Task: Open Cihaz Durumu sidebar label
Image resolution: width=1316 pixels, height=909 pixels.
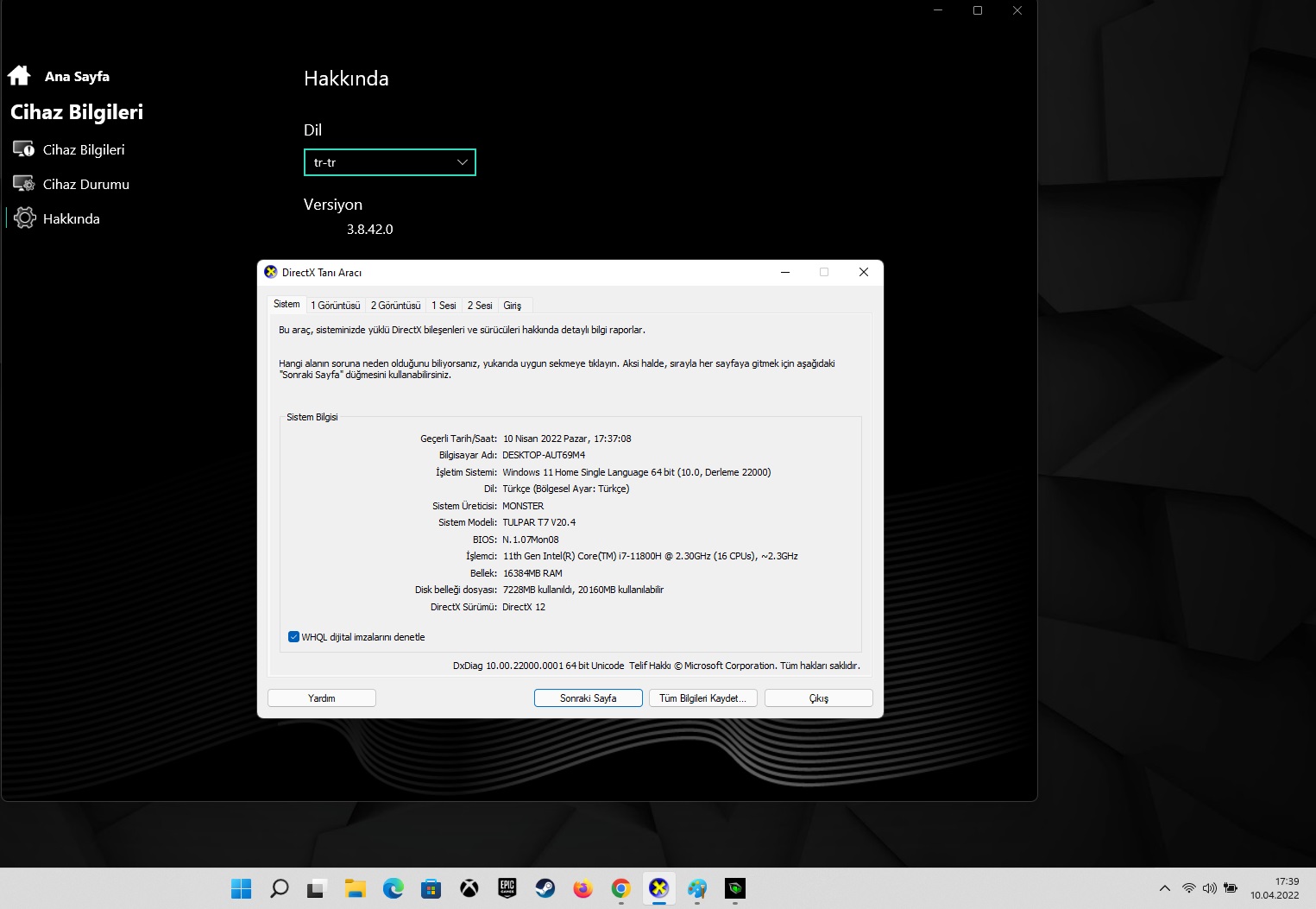Action: [x=86, y=184]
